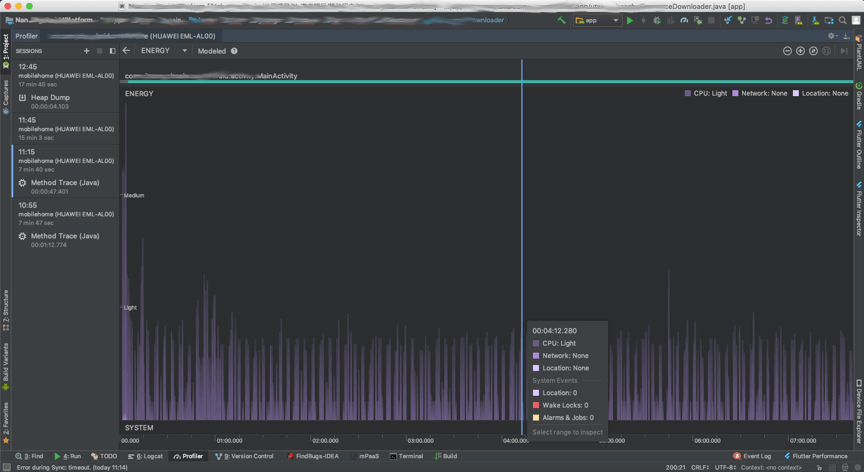Jump to live data in profiler

[844, 51]
